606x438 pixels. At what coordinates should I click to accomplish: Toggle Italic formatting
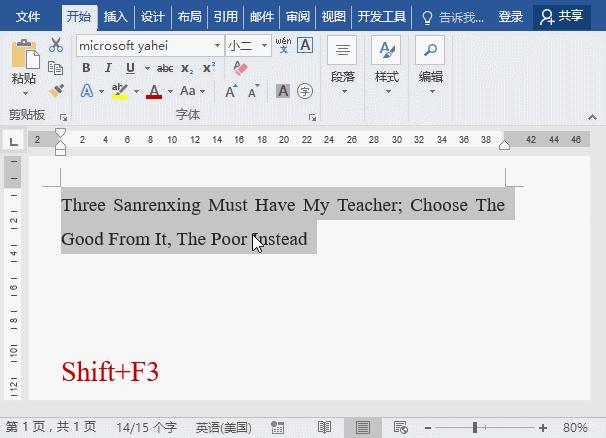pos(108,68)
